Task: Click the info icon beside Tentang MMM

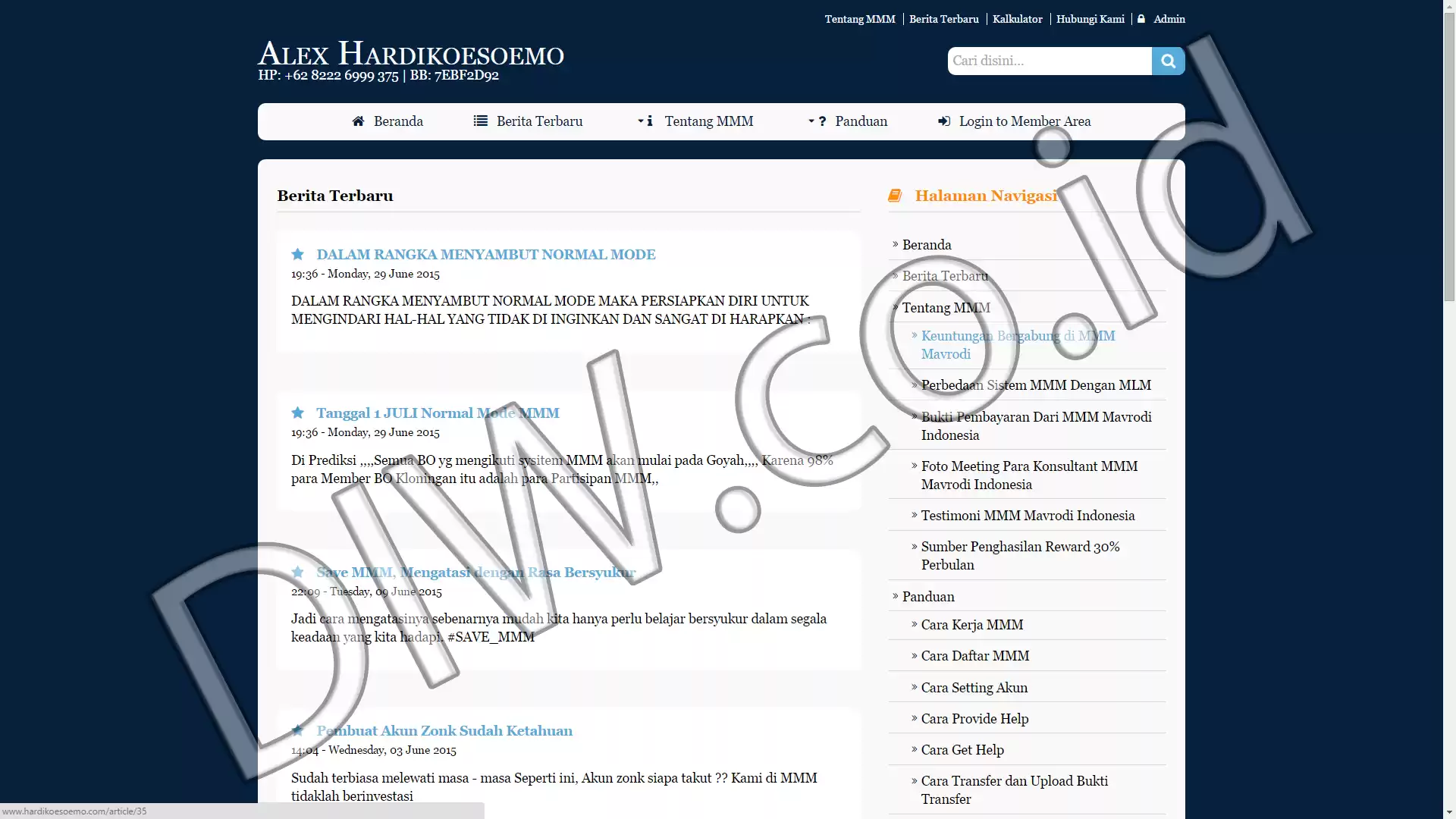Action: click(650, 121)
